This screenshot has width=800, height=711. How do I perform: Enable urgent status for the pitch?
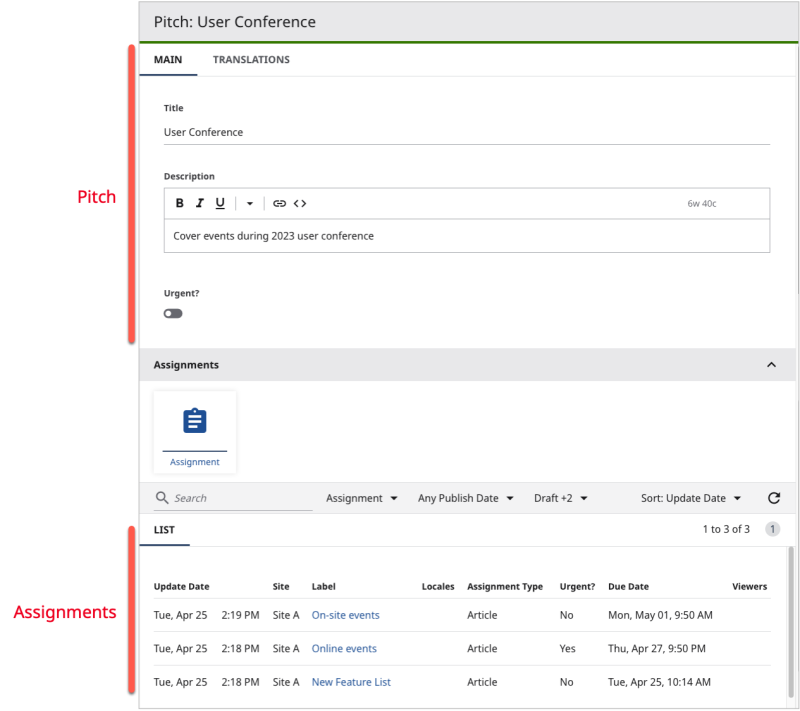click(x=172, y=313)
